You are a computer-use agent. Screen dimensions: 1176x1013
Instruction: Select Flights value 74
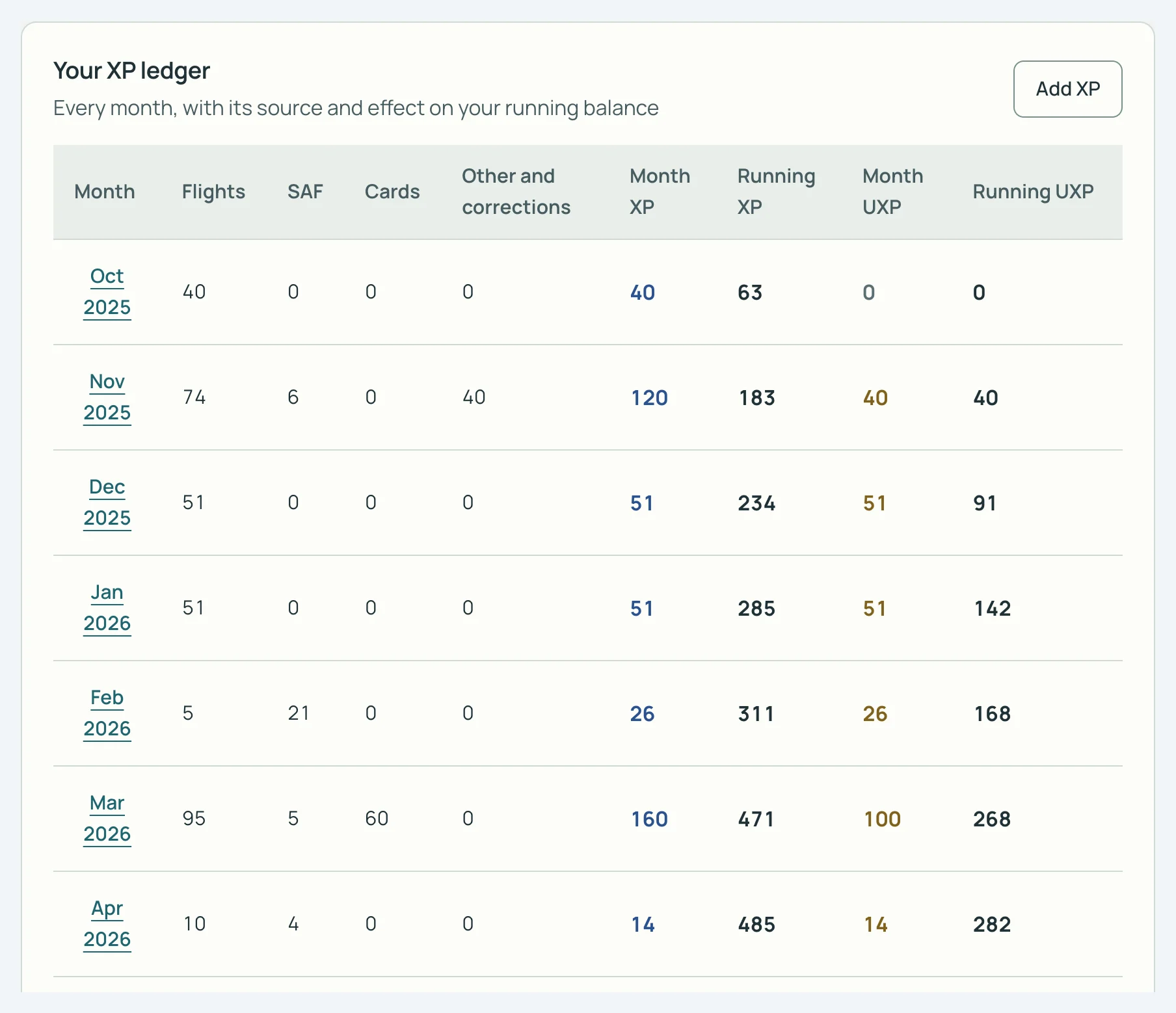pyautogui.click(x=194, y=397)
